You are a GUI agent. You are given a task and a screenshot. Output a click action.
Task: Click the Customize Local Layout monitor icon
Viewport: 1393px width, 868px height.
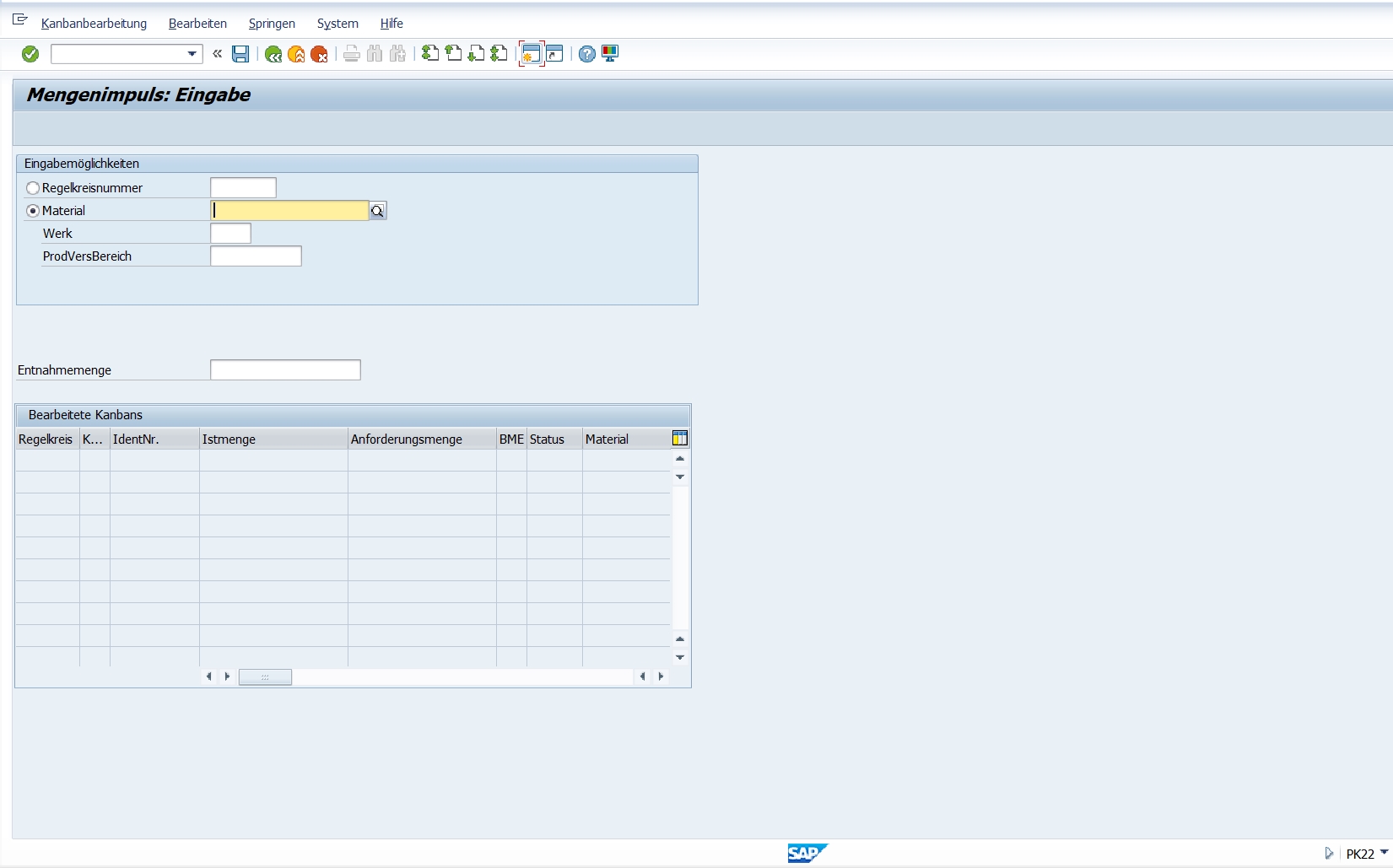tap(610, 54)
